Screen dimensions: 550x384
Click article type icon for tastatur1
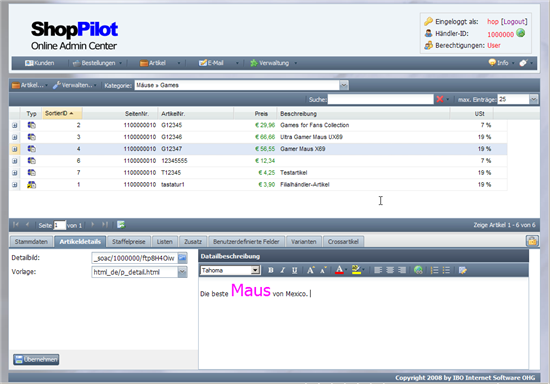pos(32,184)
